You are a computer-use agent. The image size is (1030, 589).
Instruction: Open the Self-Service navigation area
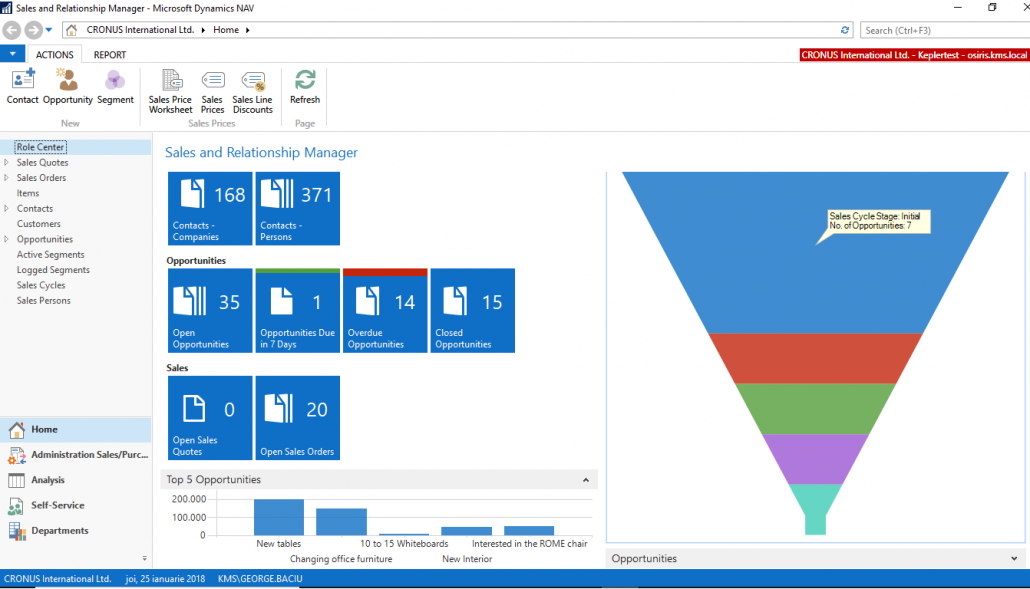click(76, 505)
